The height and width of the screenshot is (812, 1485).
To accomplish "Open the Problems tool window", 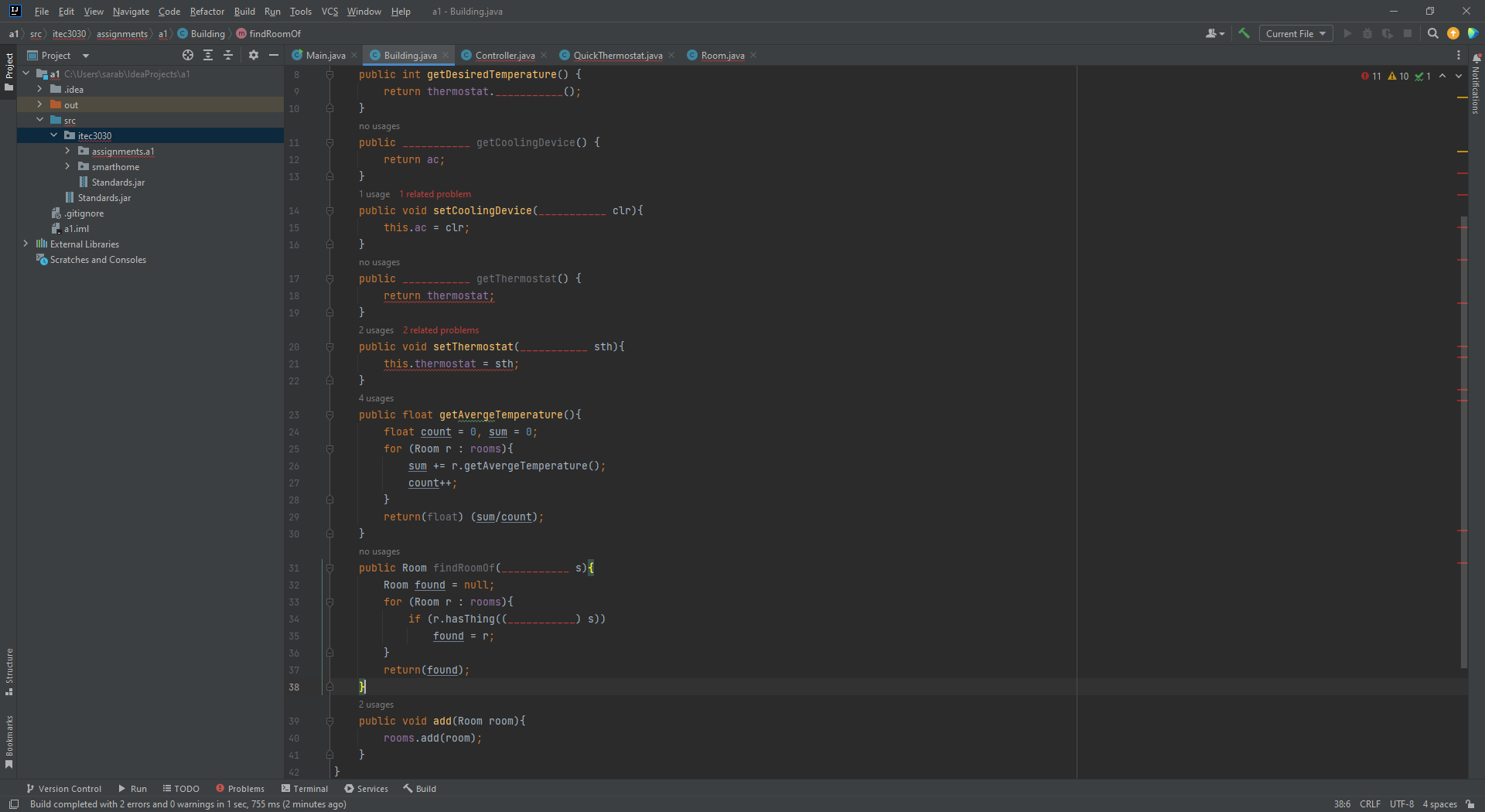I will point(240,789).
